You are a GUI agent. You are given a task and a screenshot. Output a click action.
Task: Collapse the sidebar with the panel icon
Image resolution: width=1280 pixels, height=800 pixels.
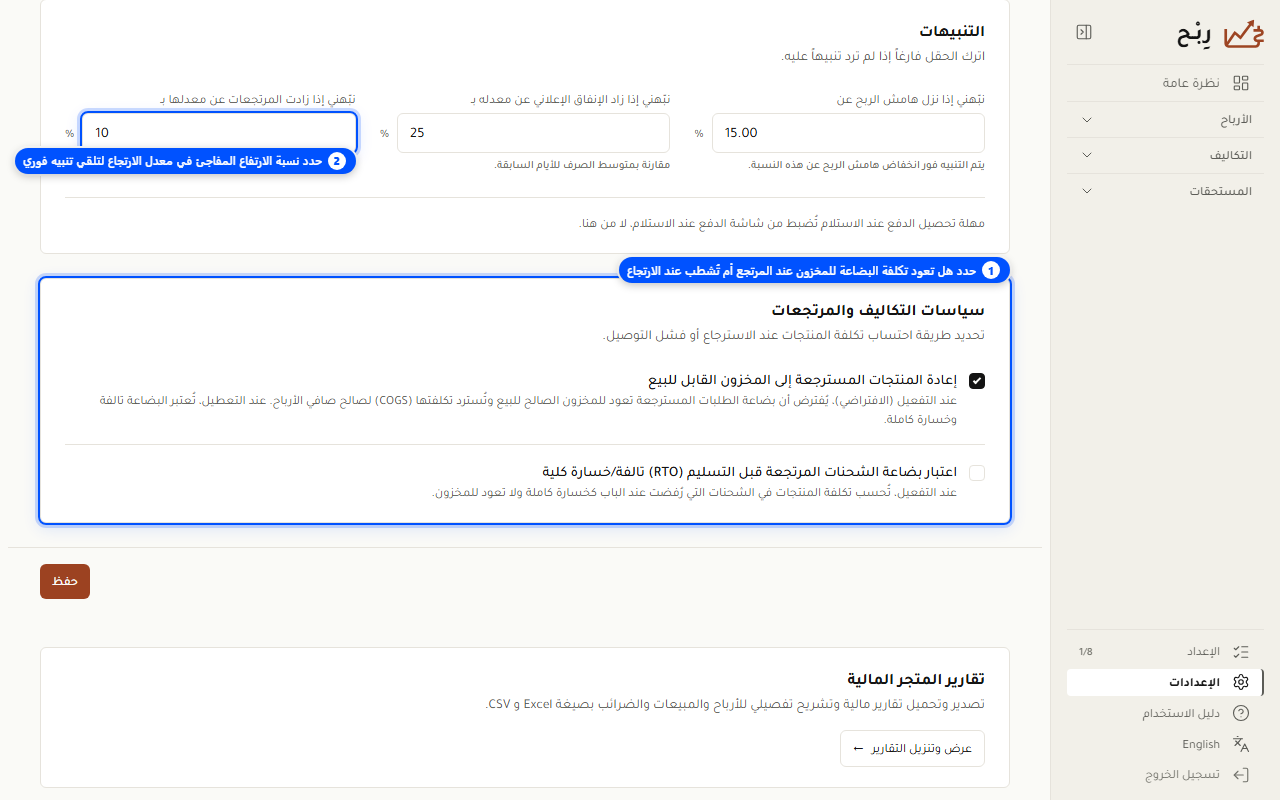click(1084, 32)
